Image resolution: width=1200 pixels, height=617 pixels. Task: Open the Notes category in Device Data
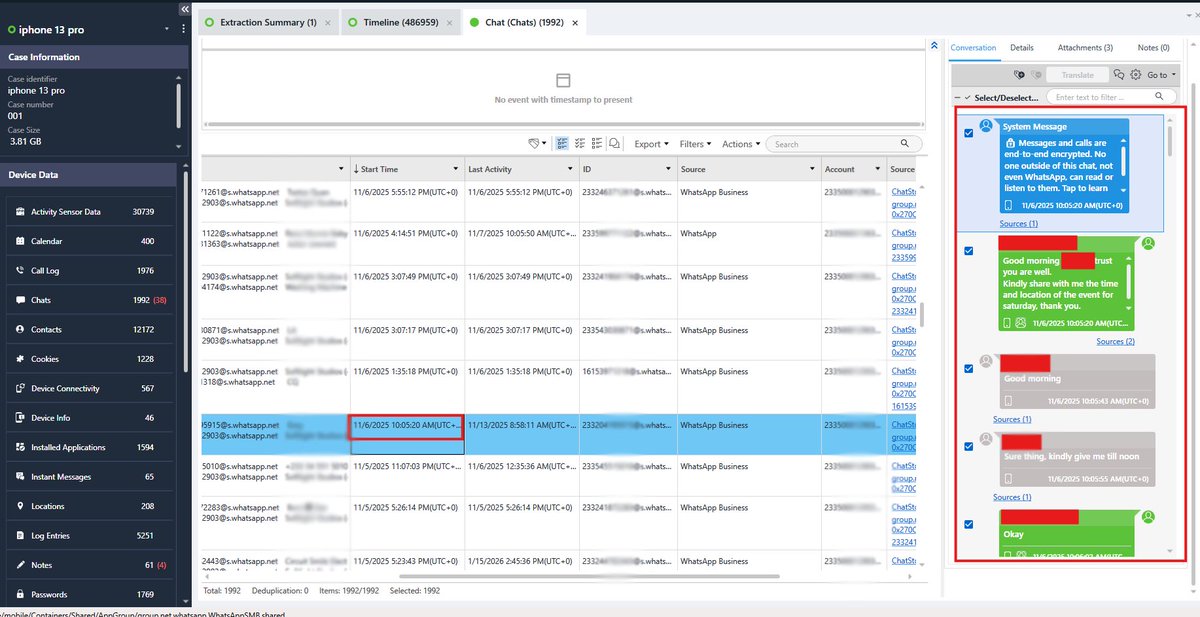pyautogui.click(x=88, y=565)
